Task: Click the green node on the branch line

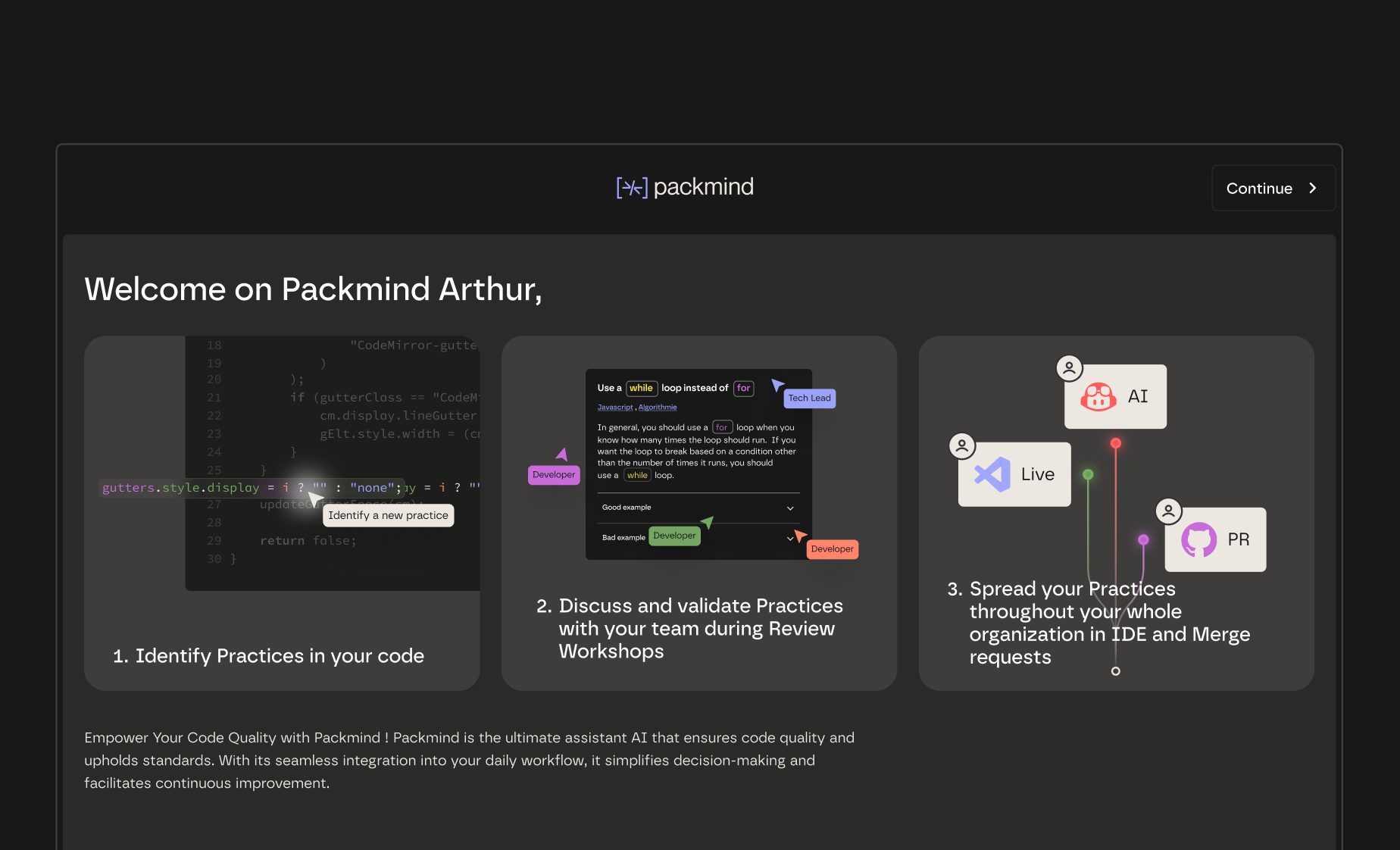Action: (1088, 474)
